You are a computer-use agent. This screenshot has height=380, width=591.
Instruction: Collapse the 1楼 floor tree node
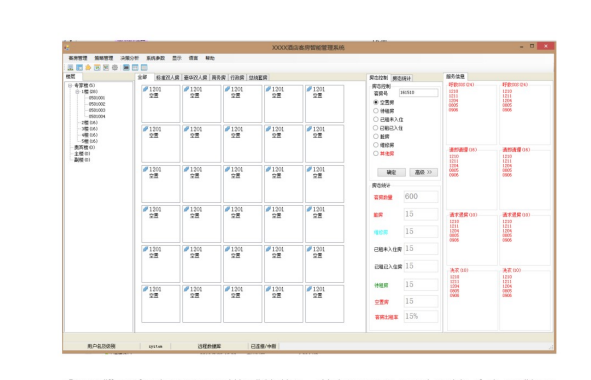coord(77,92)
